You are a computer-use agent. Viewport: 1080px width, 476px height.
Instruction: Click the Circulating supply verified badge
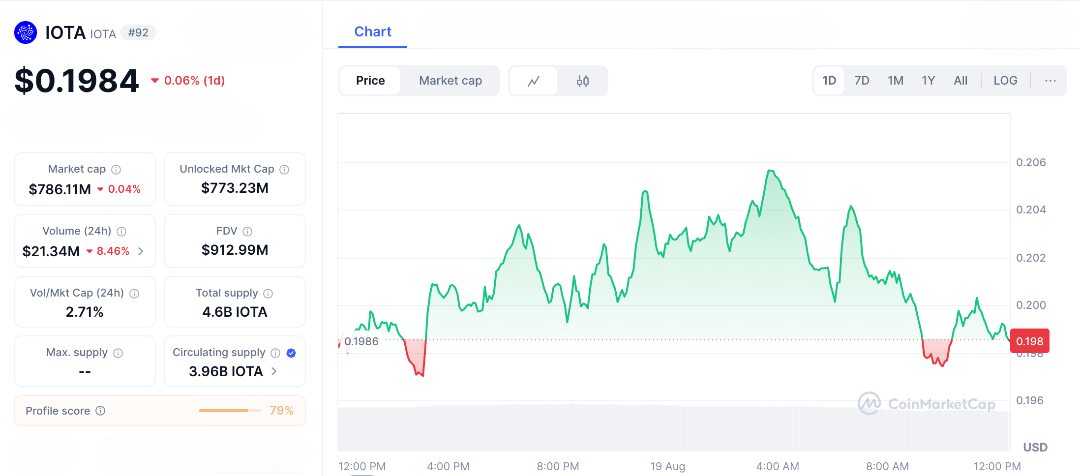click(291, 353)
